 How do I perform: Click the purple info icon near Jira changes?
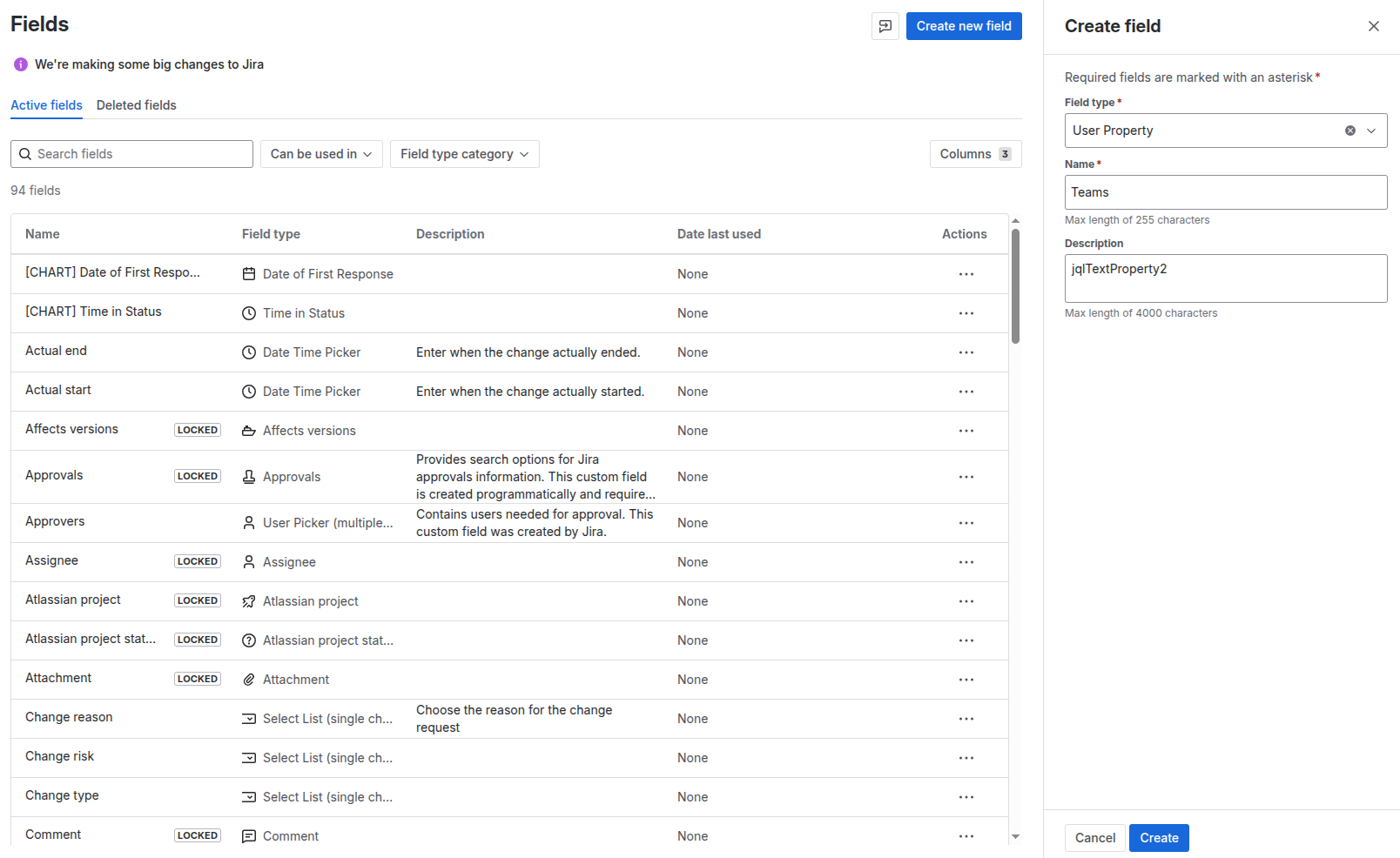coord(21,64)
